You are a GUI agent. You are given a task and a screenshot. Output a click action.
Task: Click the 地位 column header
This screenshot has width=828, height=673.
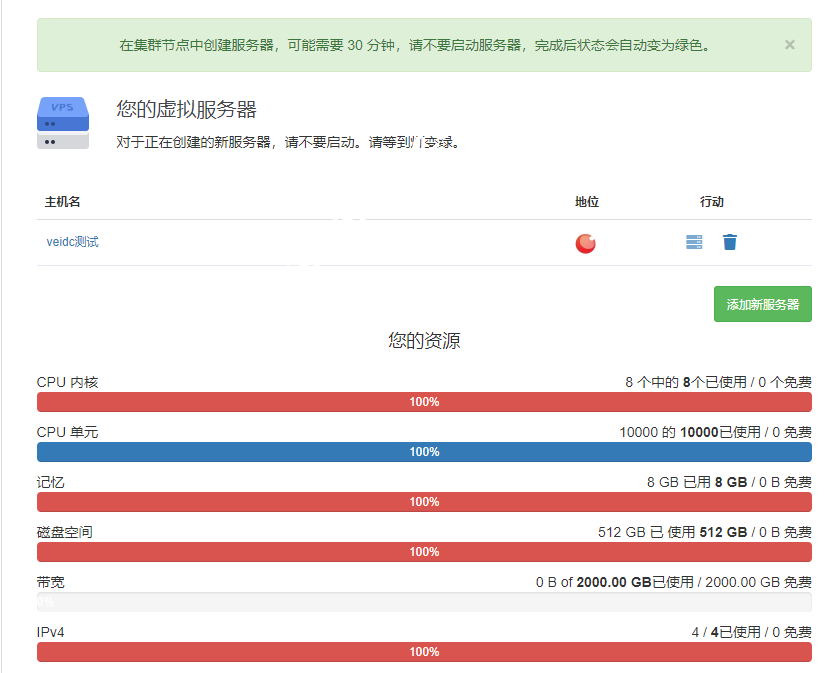[x=587, y=202]
